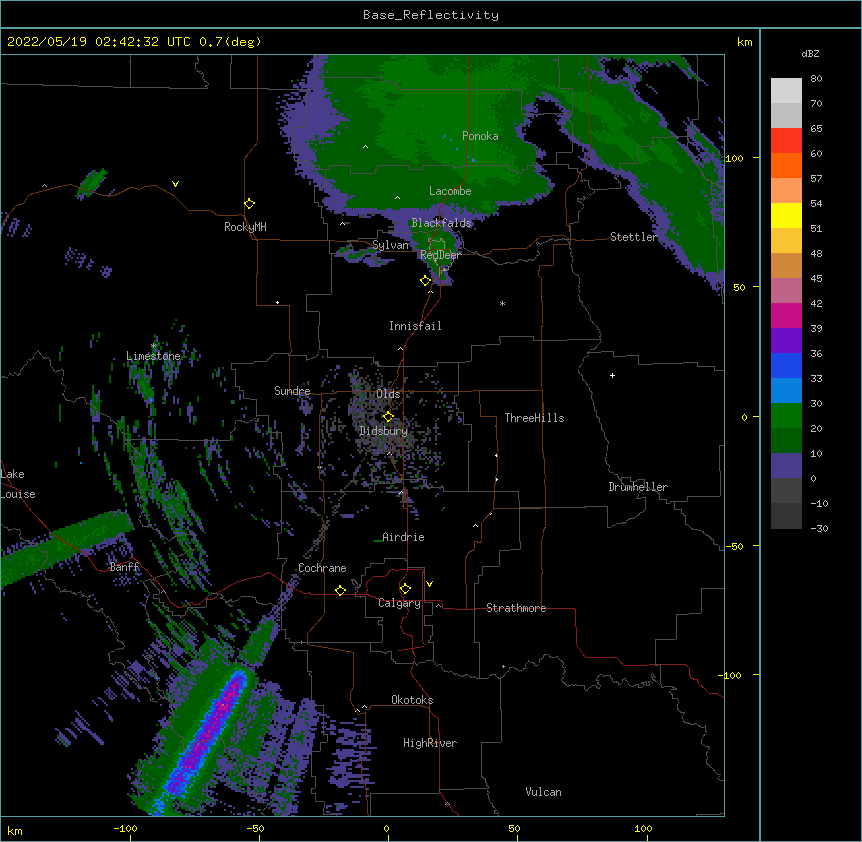Select the Didsbury city label

(x=384, y=431)
